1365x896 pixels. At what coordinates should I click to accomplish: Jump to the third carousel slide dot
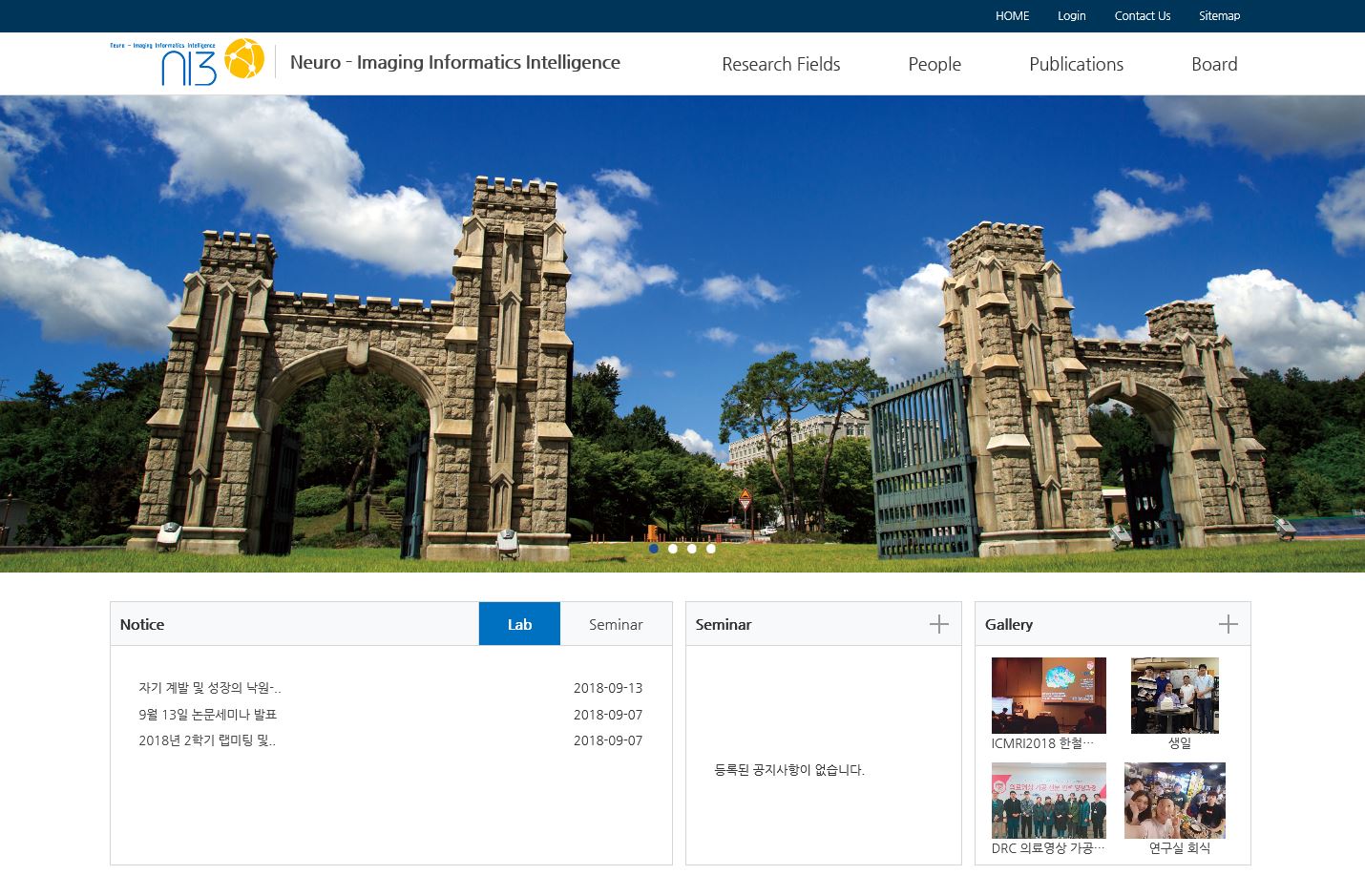692,549
